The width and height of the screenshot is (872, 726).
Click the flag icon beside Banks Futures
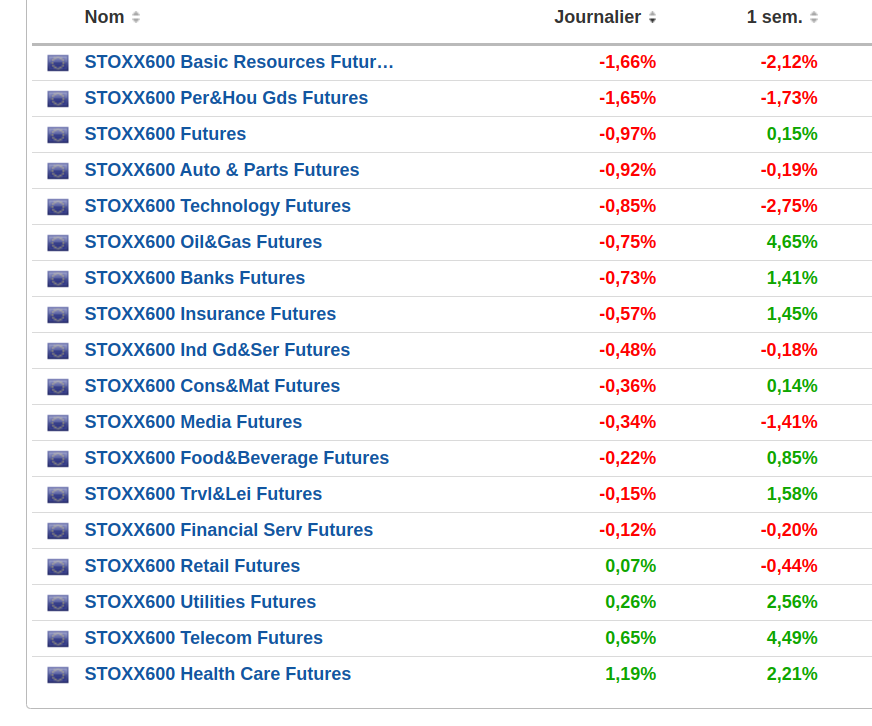(58, 279)
